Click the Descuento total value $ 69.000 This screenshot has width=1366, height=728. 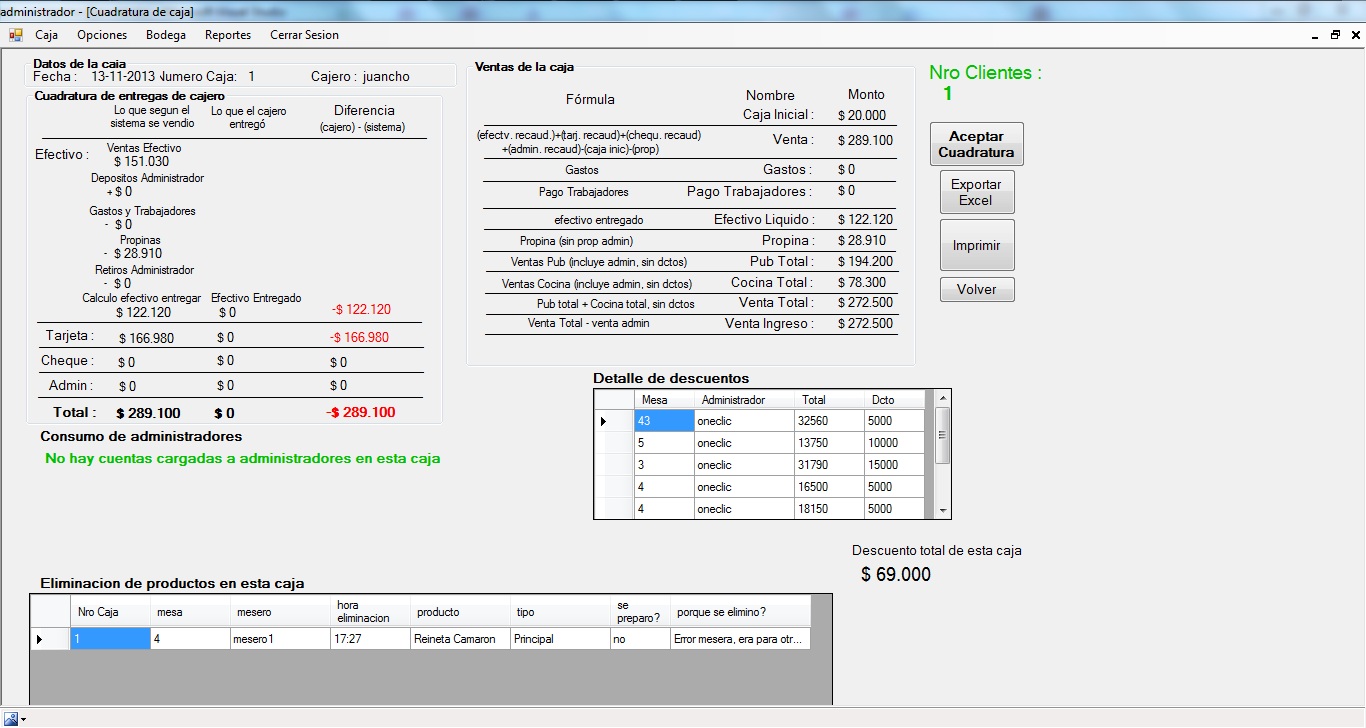[896, 575]
